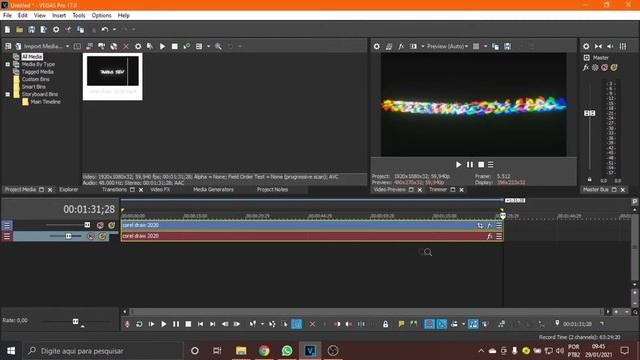
Task: Play the video in the preview window
Action: click(458, 164)
